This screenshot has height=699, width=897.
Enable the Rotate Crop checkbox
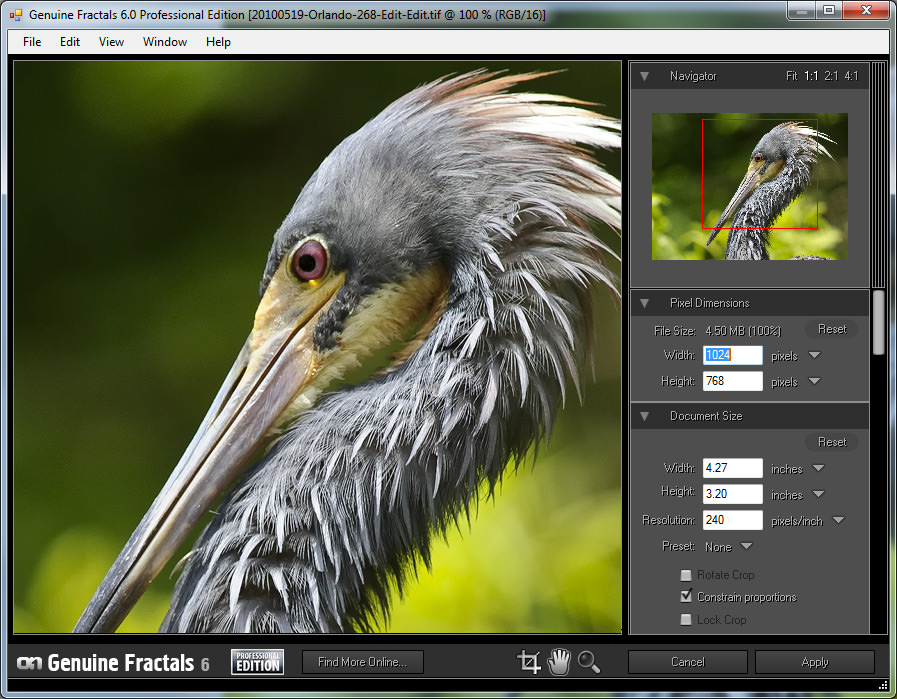point(686,575)
